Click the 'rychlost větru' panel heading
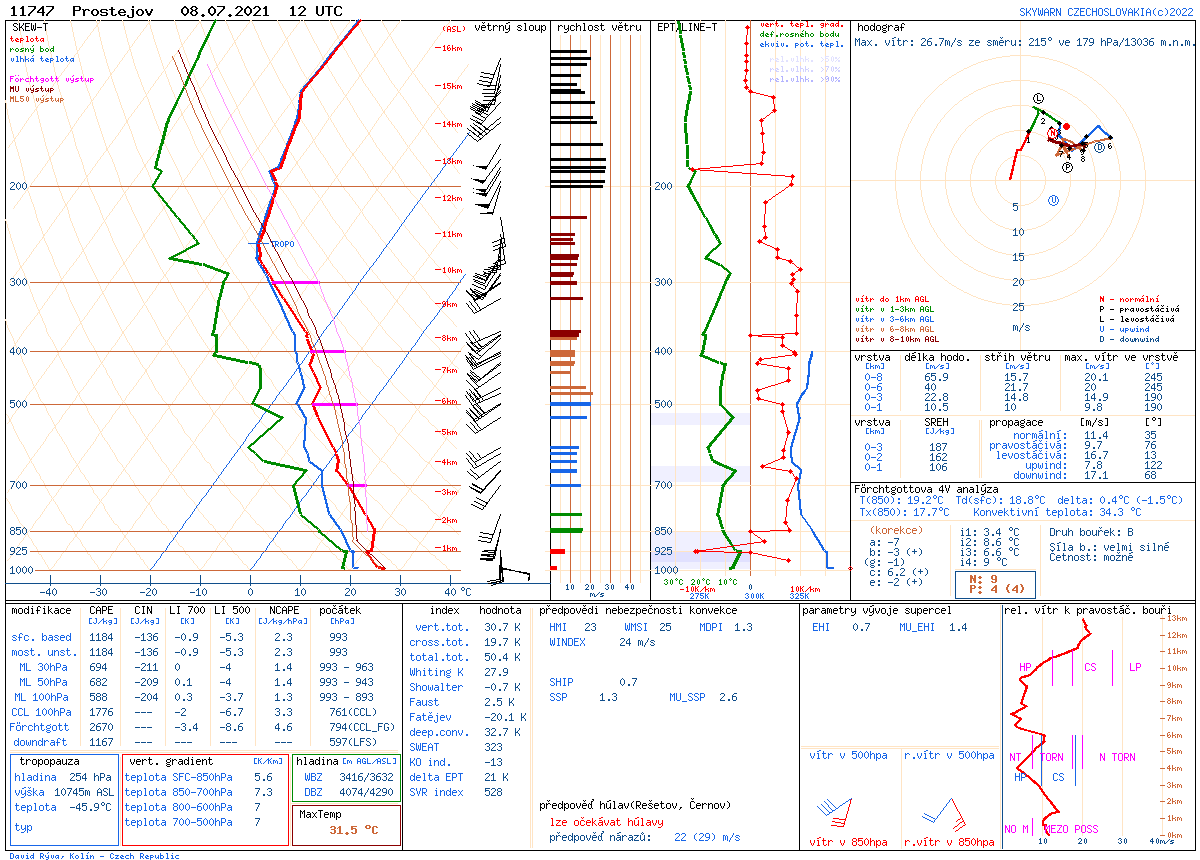This screenshot has width=1200, height=860. tap(599, 27)
